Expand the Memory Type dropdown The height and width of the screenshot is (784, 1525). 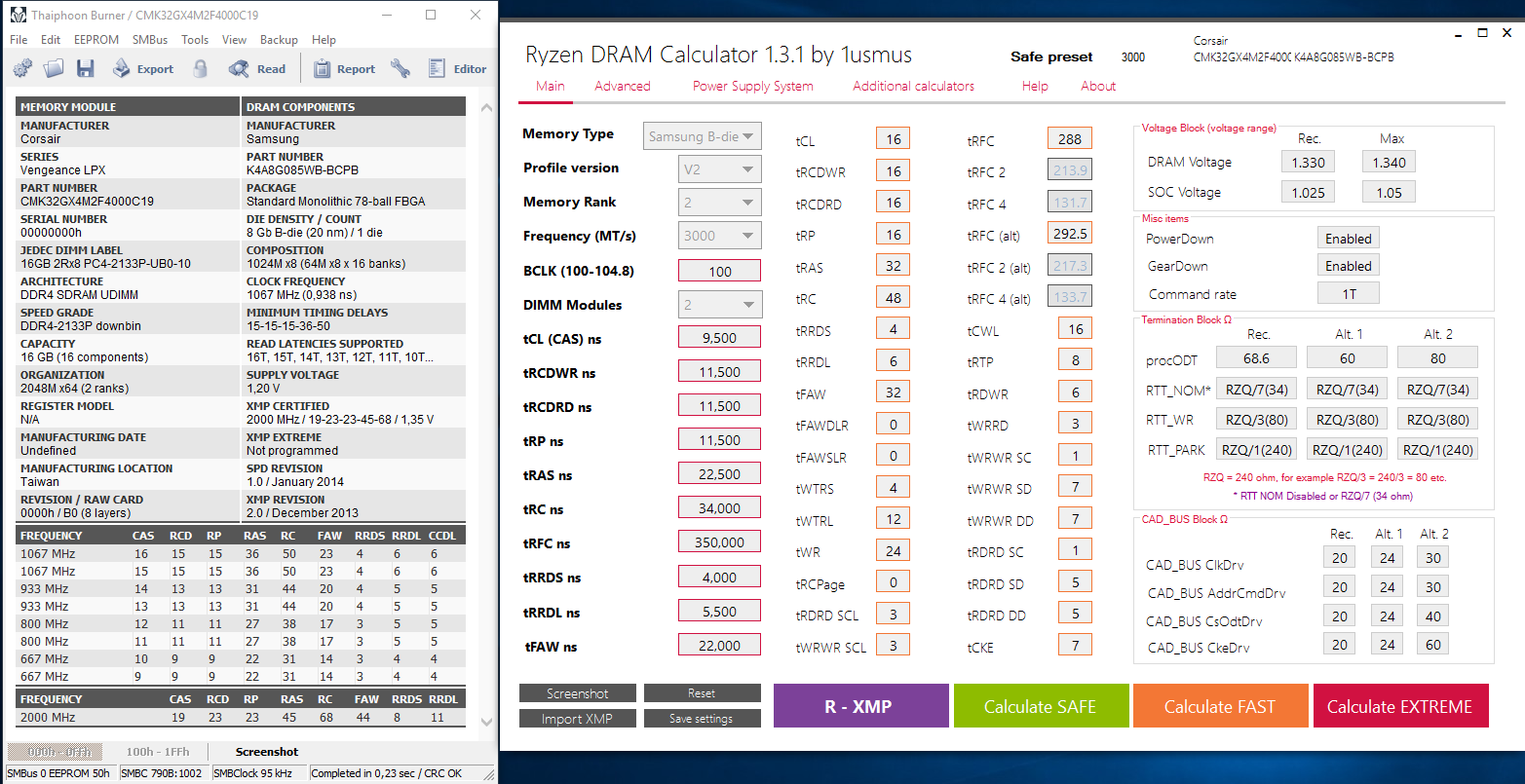(703, 136)
